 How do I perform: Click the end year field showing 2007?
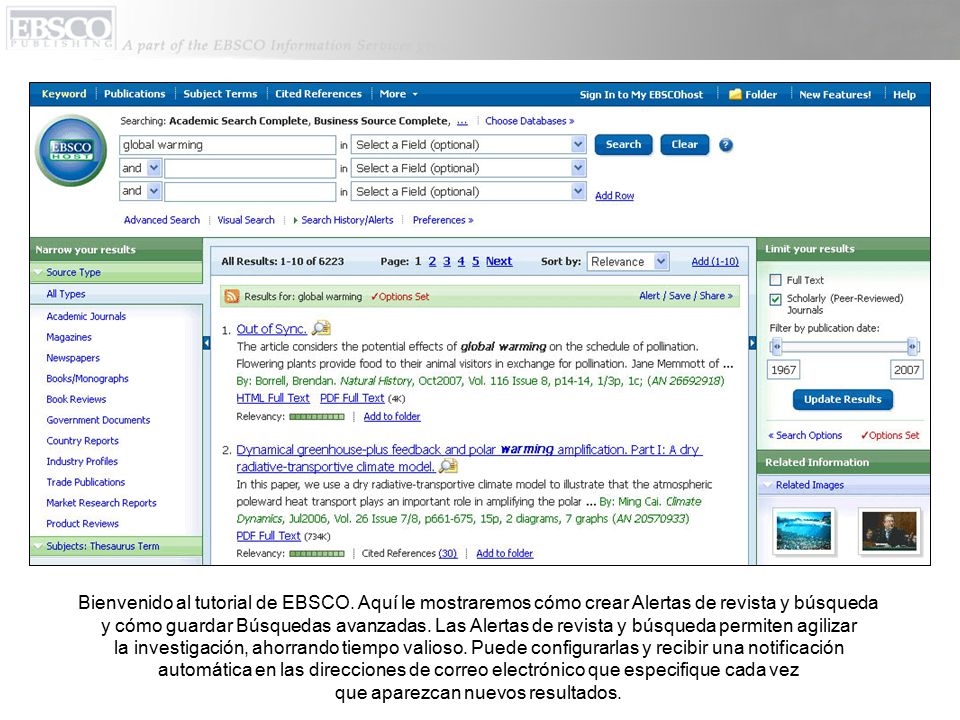906,370
